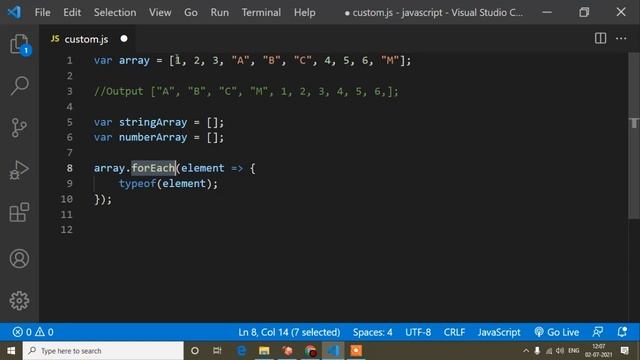Open the orange app in taskbar
640x360 pixels.
[x=356, y=351]
